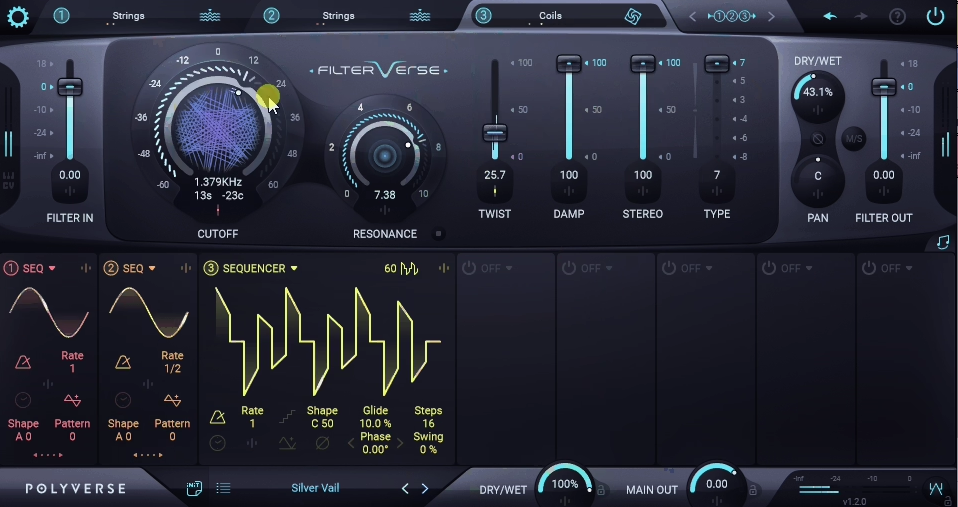Toggle the lock next to Main Out
The width and height of the screenshot is (958, 507).
click(751, 489)
